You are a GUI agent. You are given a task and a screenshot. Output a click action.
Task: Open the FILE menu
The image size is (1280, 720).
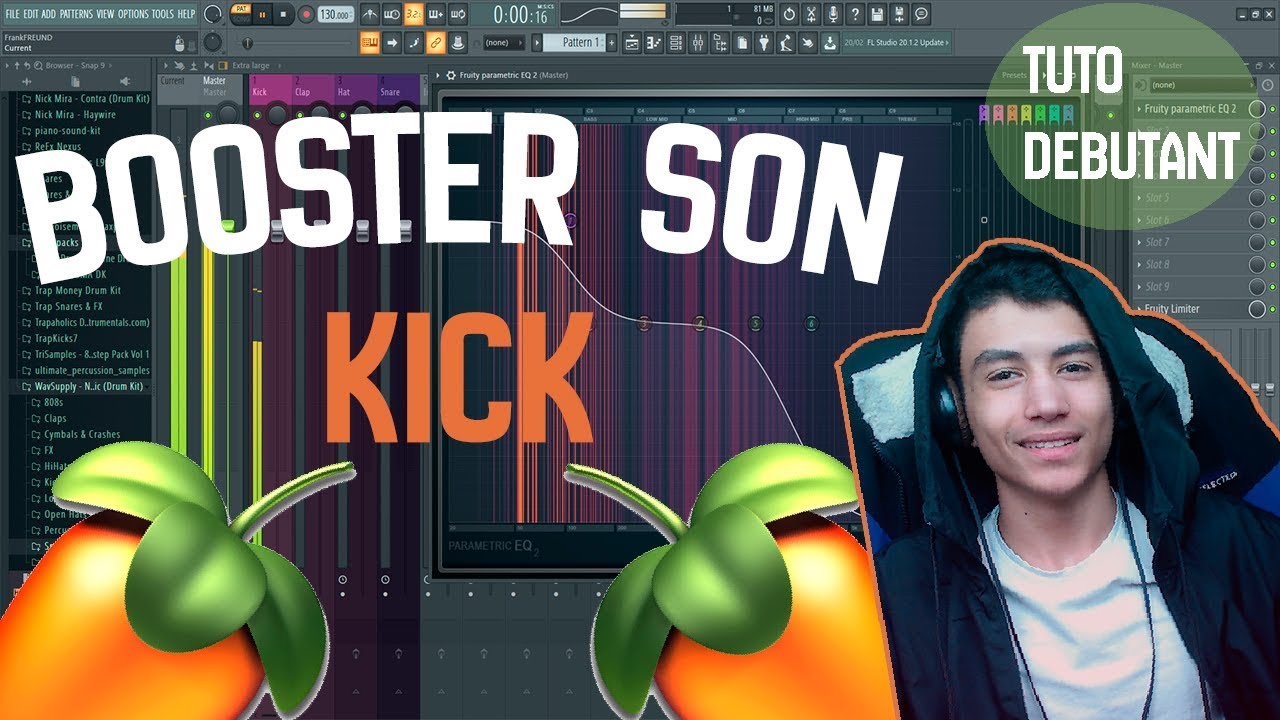click(12, 14)
